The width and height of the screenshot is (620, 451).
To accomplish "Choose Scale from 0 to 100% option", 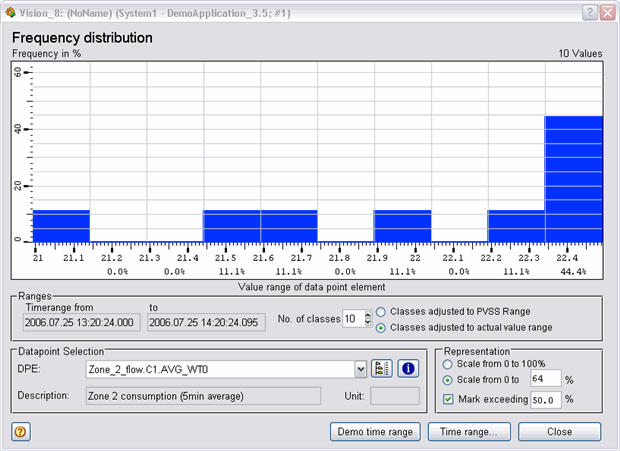I will click(448, 363).
